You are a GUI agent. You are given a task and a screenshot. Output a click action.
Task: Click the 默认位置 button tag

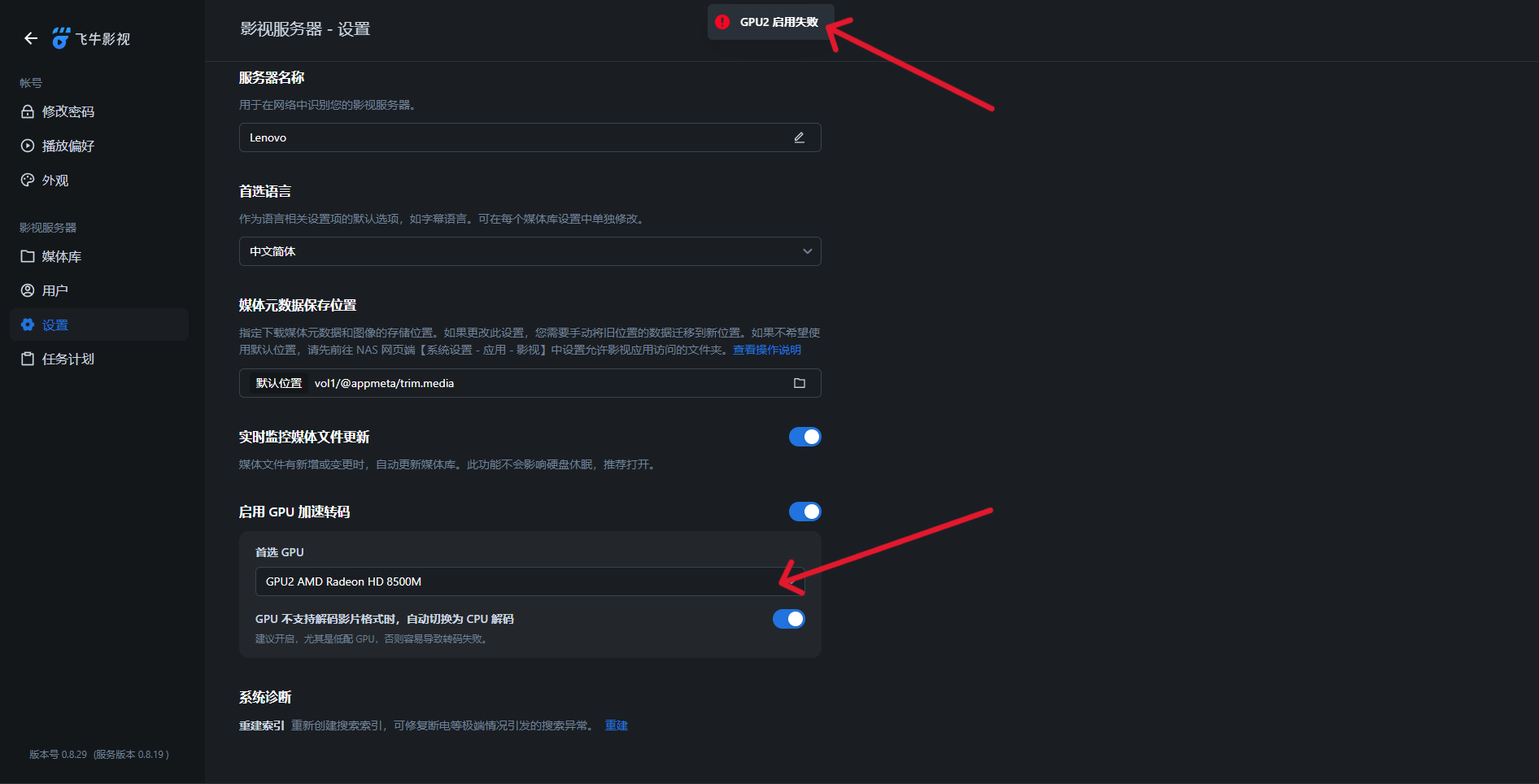279,383
